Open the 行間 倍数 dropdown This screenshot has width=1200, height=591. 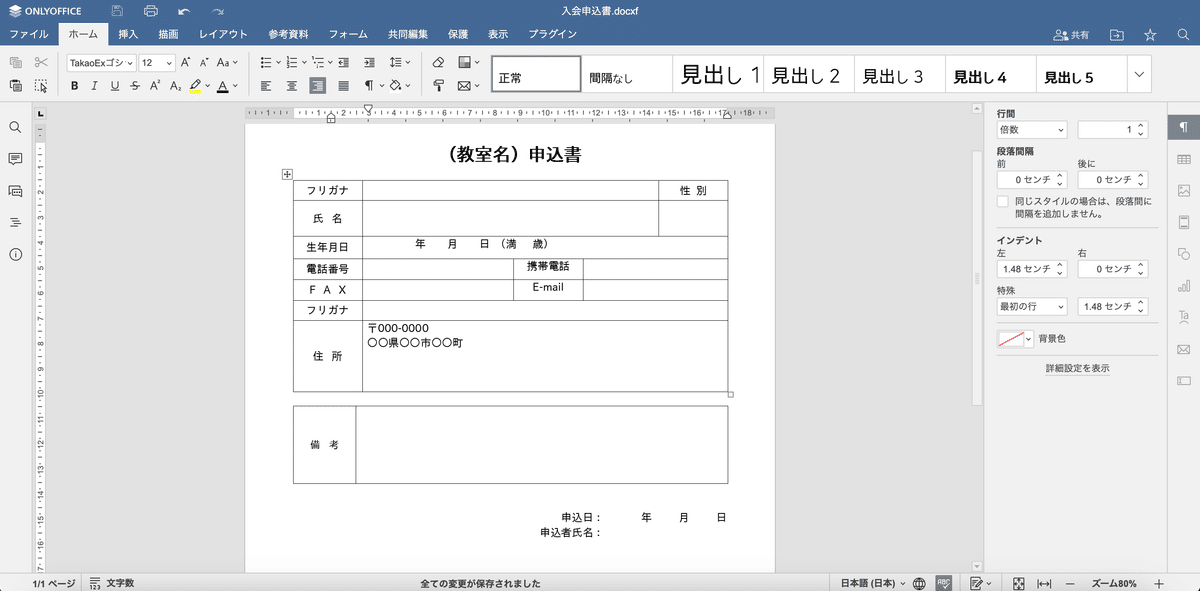[x=1032, y=130]
